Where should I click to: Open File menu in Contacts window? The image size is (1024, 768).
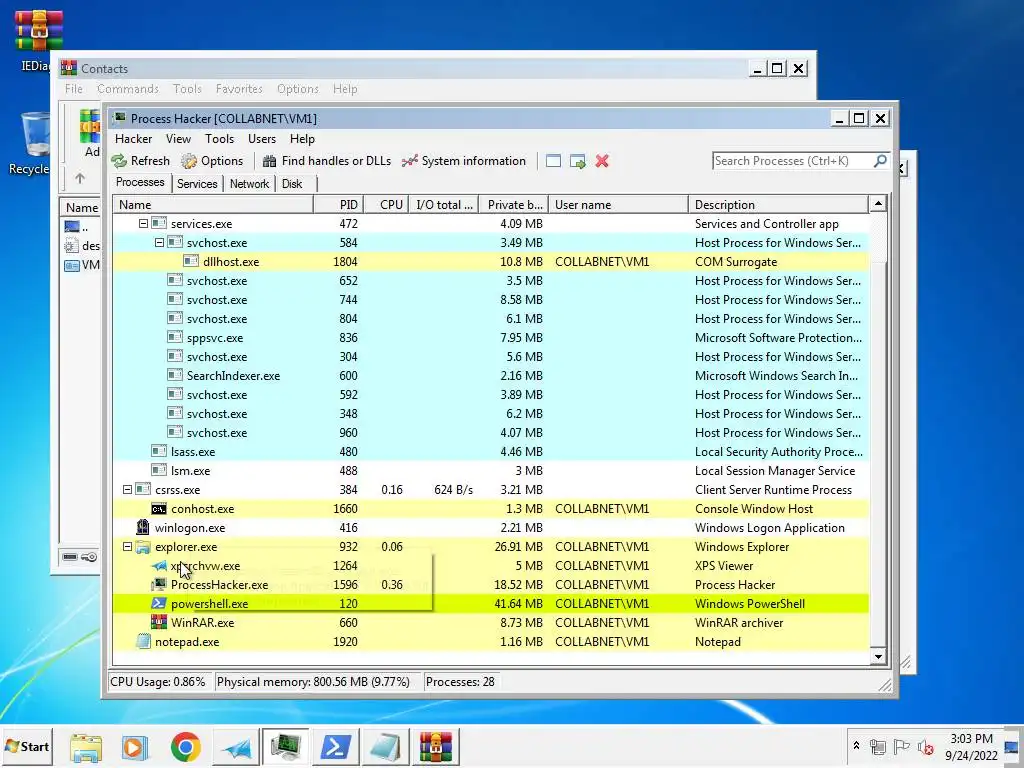coord(74,89)
